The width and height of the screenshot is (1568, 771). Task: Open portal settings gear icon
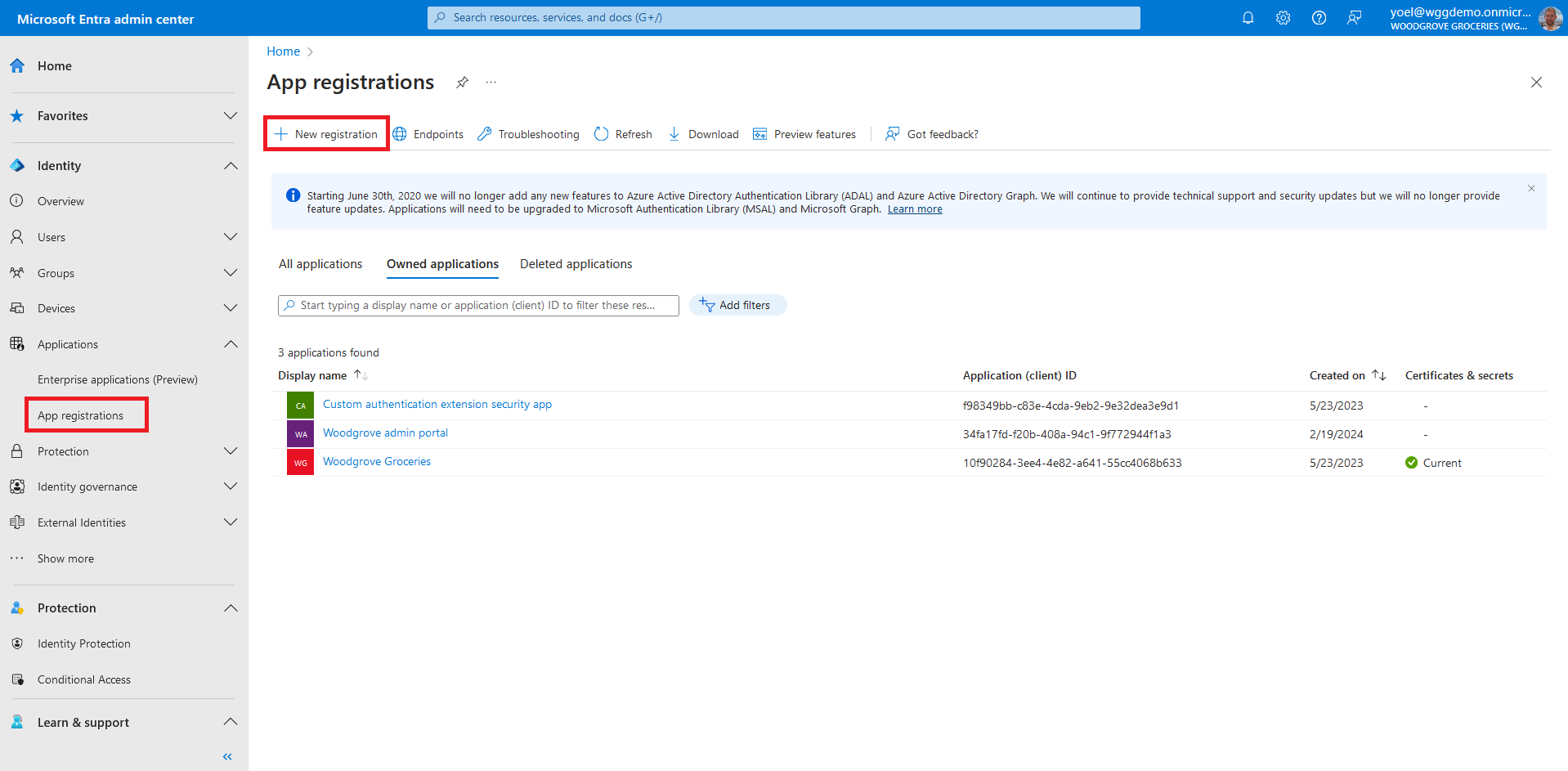1283,18
